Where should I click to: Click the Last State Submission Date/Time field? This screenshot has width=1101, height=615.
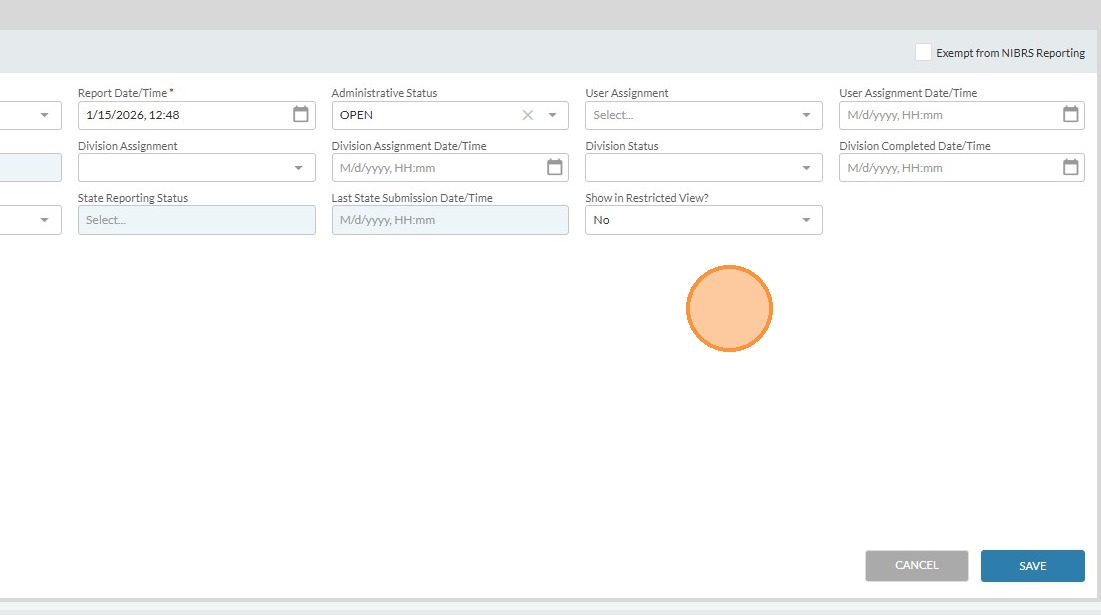click(449, 220)
